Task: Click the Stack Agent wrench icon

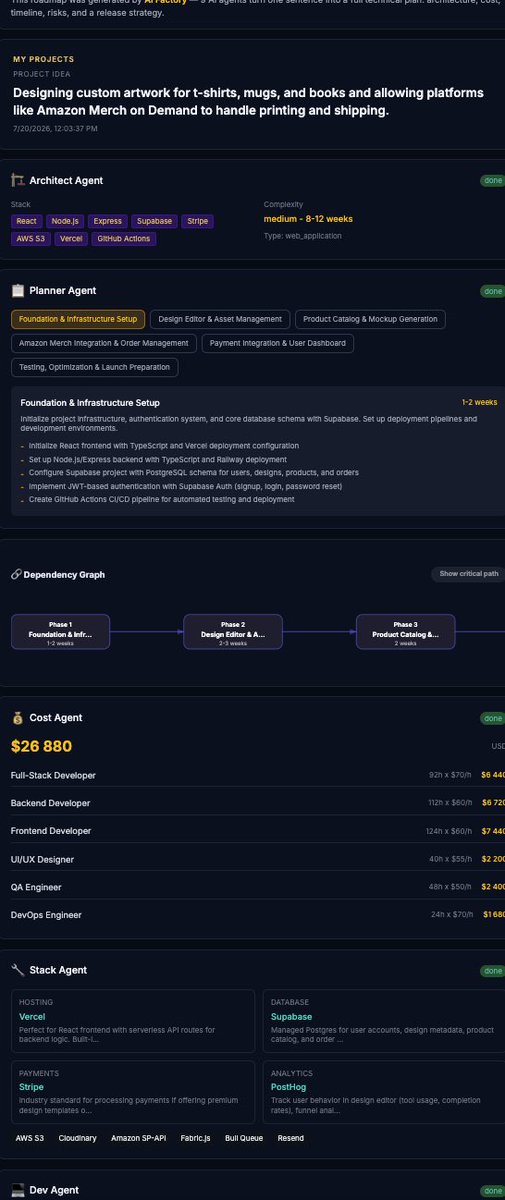Action: [x=17, y=970]
